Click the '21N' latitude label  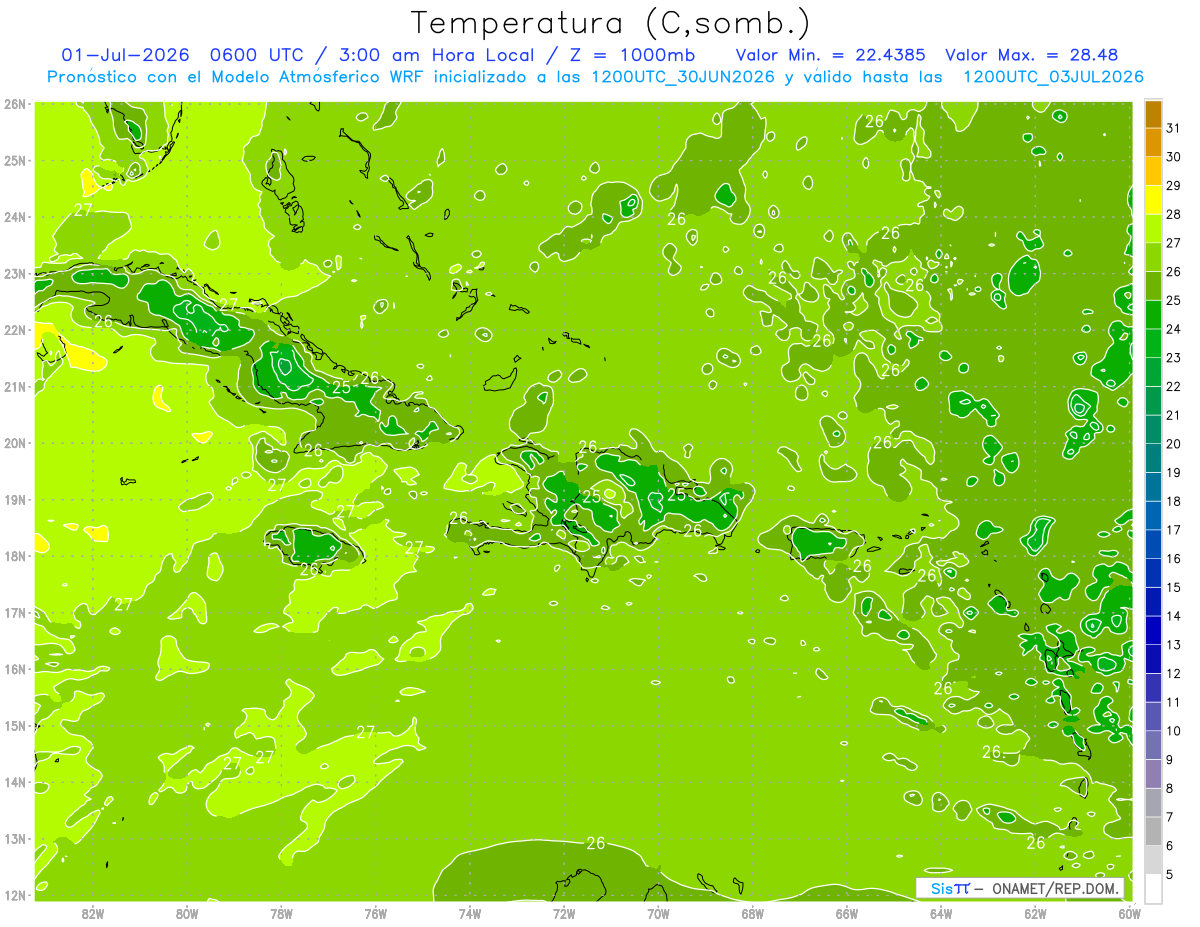15,387
